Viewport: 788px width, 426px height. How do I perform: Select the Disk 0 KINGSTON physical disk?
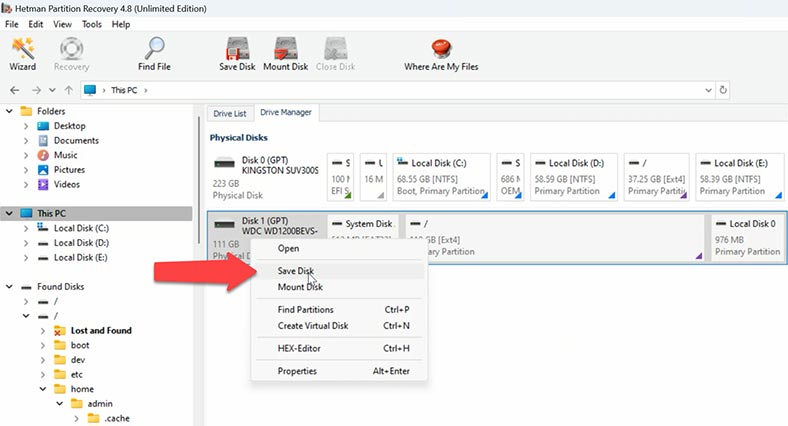click(265, 177)
